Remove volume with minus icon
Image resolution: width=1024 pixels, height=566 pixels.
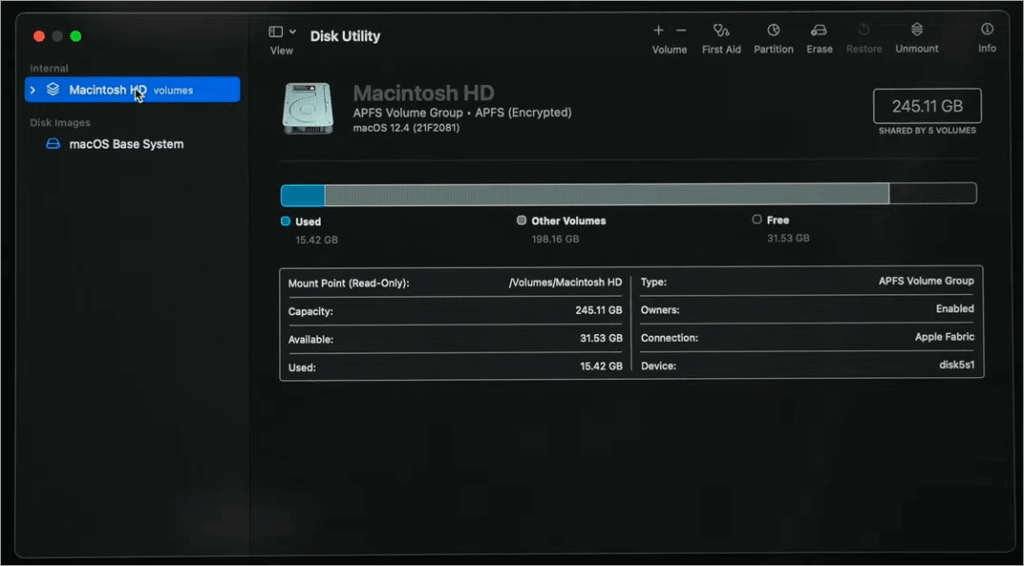(x=681, y=31)
